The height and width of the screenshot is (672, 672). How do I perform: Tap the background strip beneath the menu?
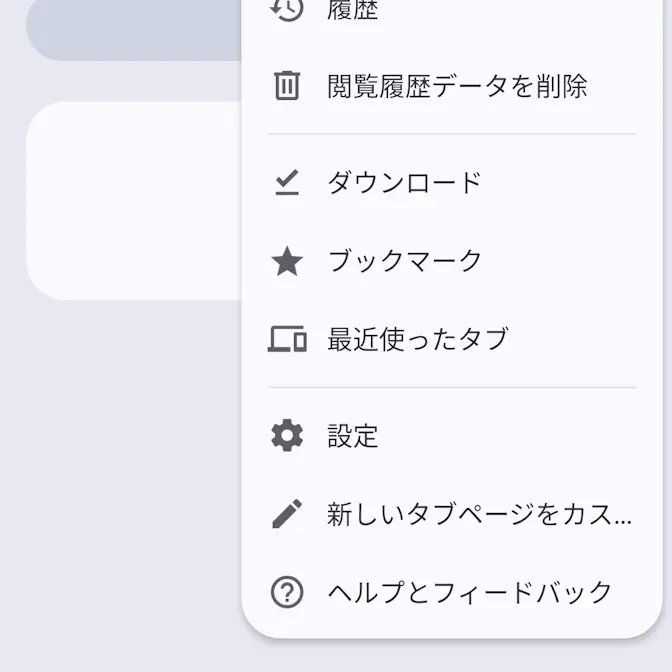(450, 656)
